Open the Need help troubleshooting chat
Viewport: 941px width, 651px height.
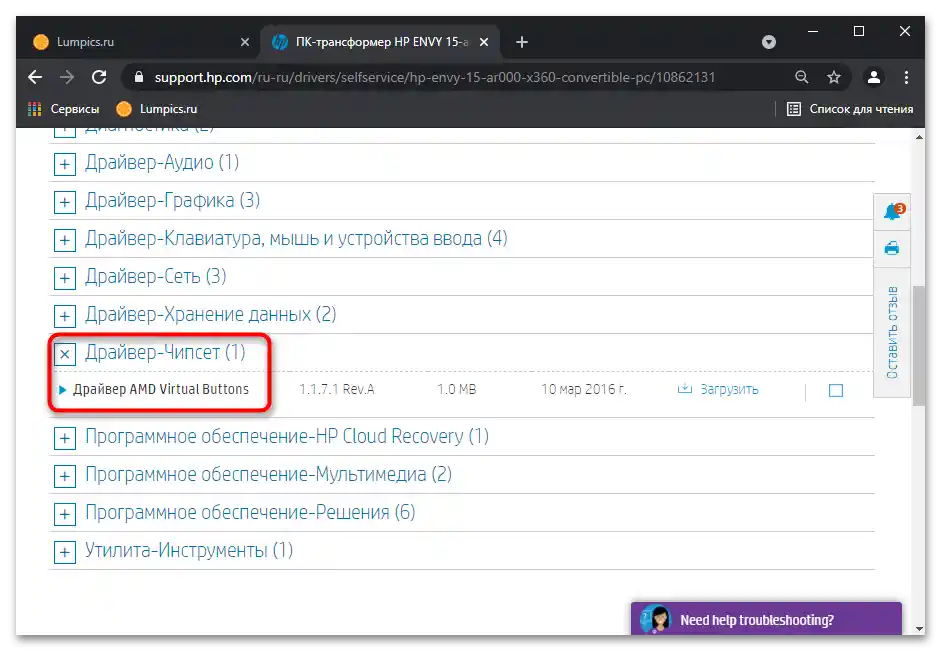(766, 619)
